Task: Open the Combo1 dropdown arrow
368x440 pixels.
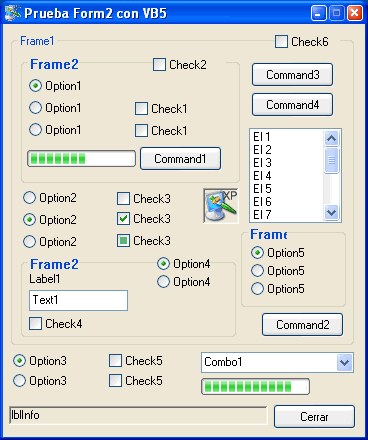Action: (344, 362)
